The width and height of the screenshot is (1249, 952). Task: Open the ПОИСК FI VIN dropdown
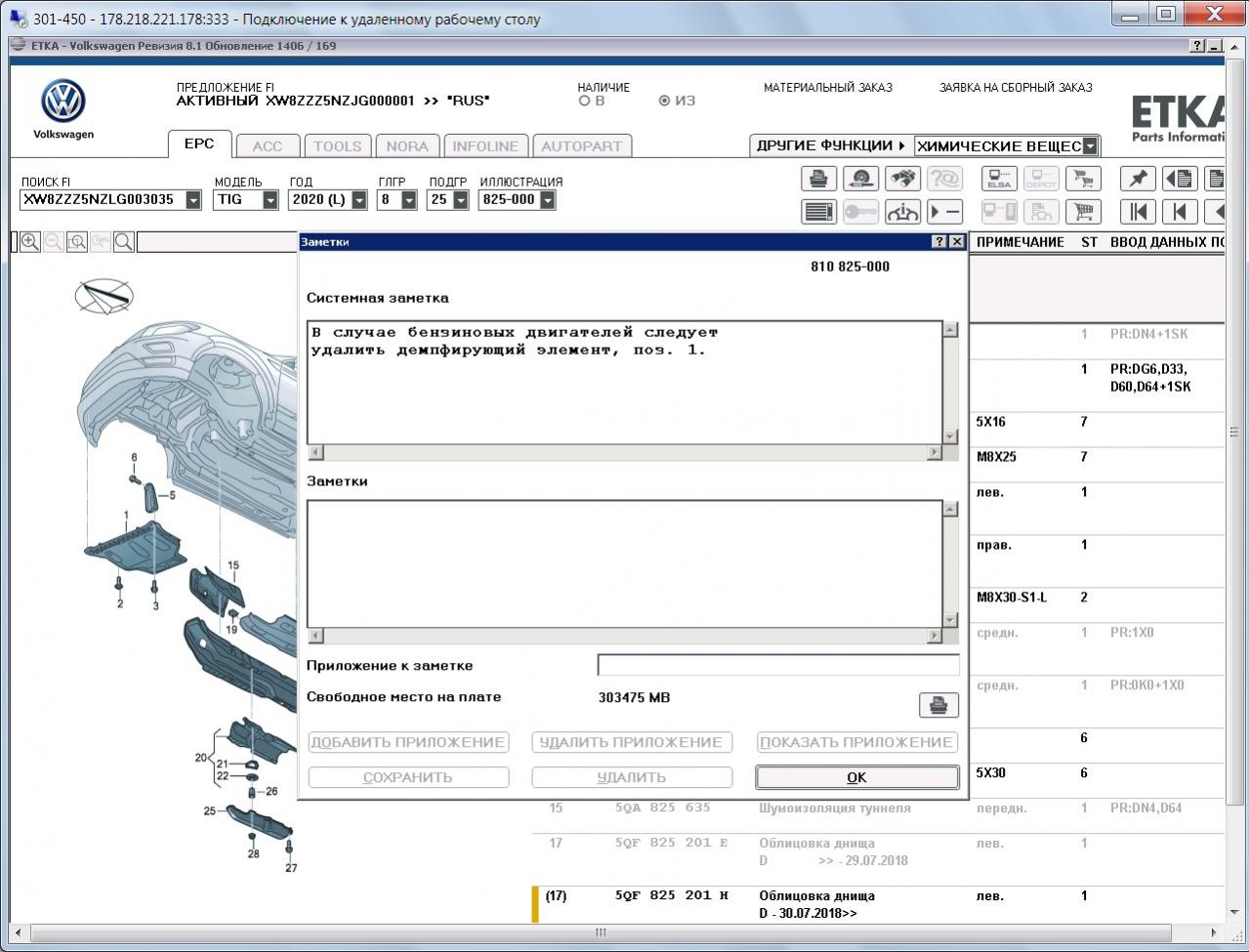pos(193,200)
